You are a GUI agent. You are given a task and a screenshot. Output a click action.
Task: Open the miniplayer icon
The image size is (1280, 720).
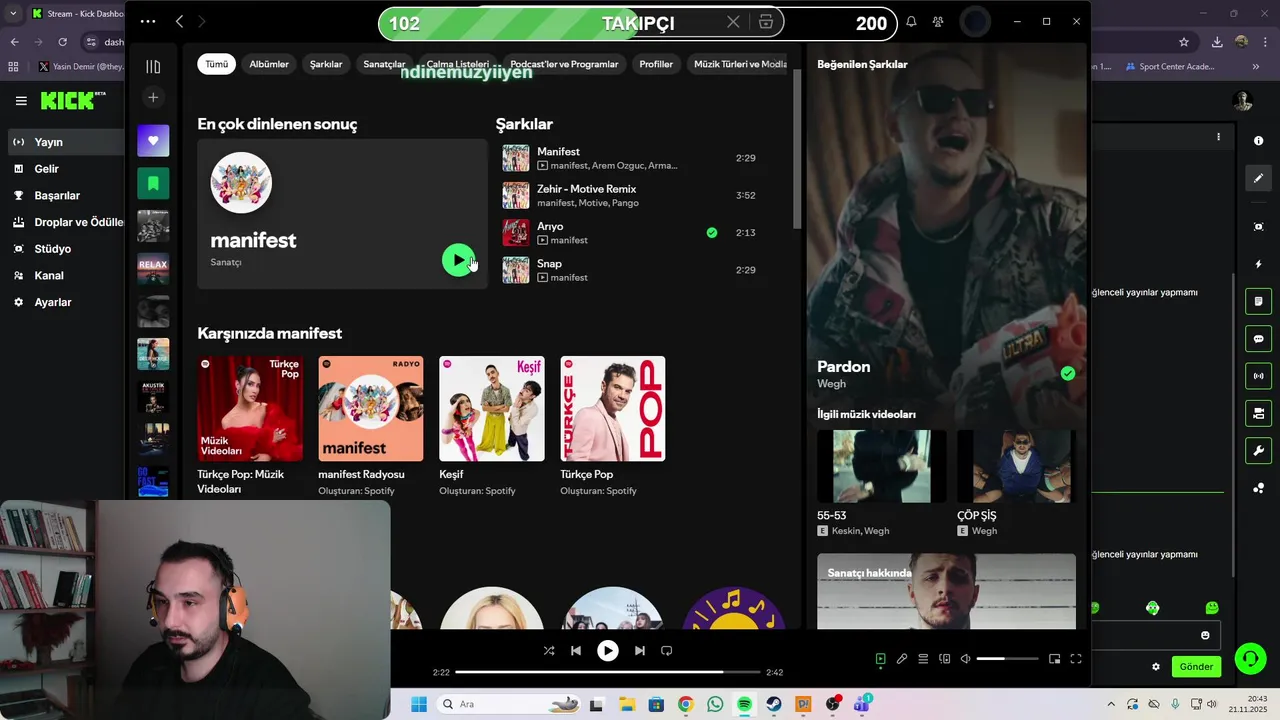pyautogui.click(x=1054, y=659)
